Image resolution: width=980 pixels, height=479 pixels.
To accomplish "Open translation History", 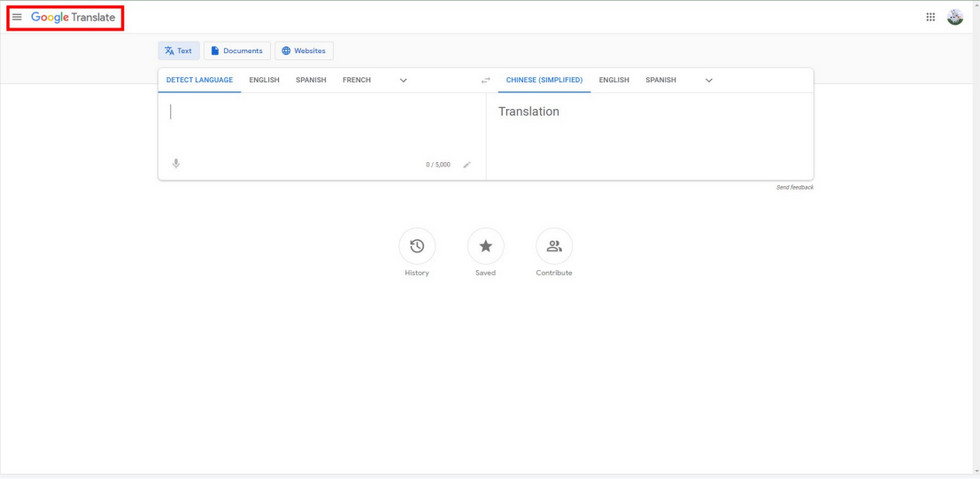I will pyautogui.click(x=417, y=246).
